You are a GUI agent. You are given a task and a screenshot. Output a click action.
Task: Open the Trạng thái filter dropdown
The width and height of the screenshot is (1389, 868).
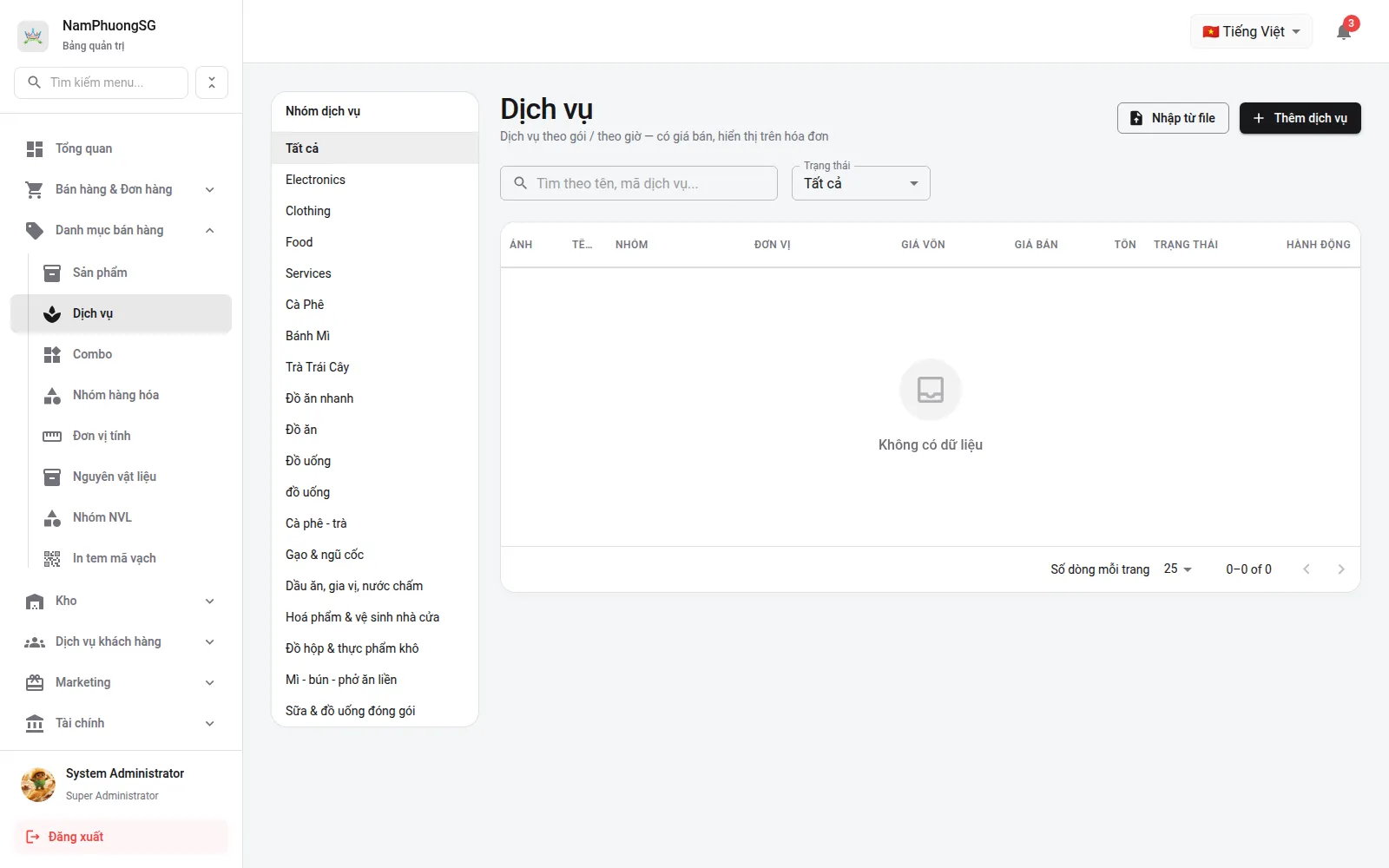tap(861, 183)
